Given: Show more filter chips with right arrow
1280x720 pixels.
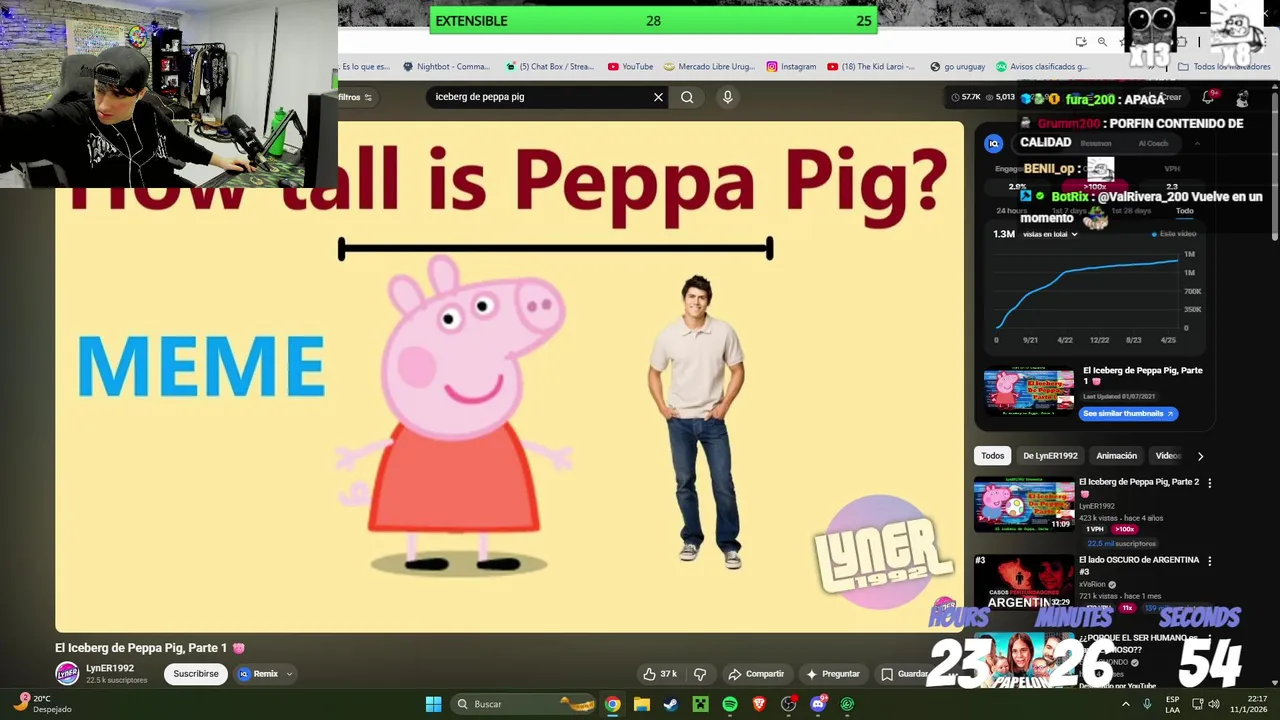Looking at the screenshot, I should (1200, 456).
